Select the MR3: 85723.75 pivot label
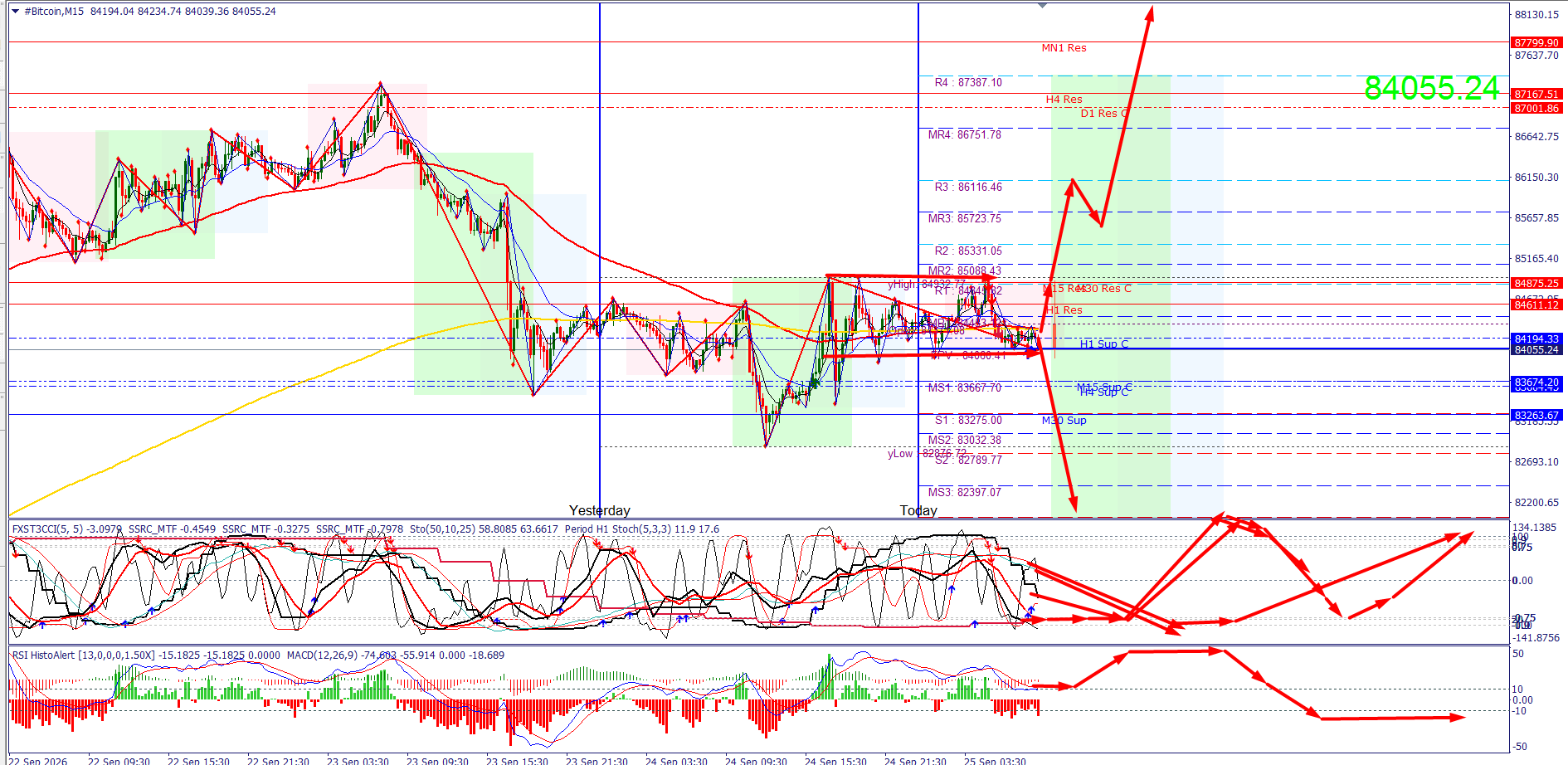Image resolution: width=1568 pixels, height=765 pixels. coord(965,218)
